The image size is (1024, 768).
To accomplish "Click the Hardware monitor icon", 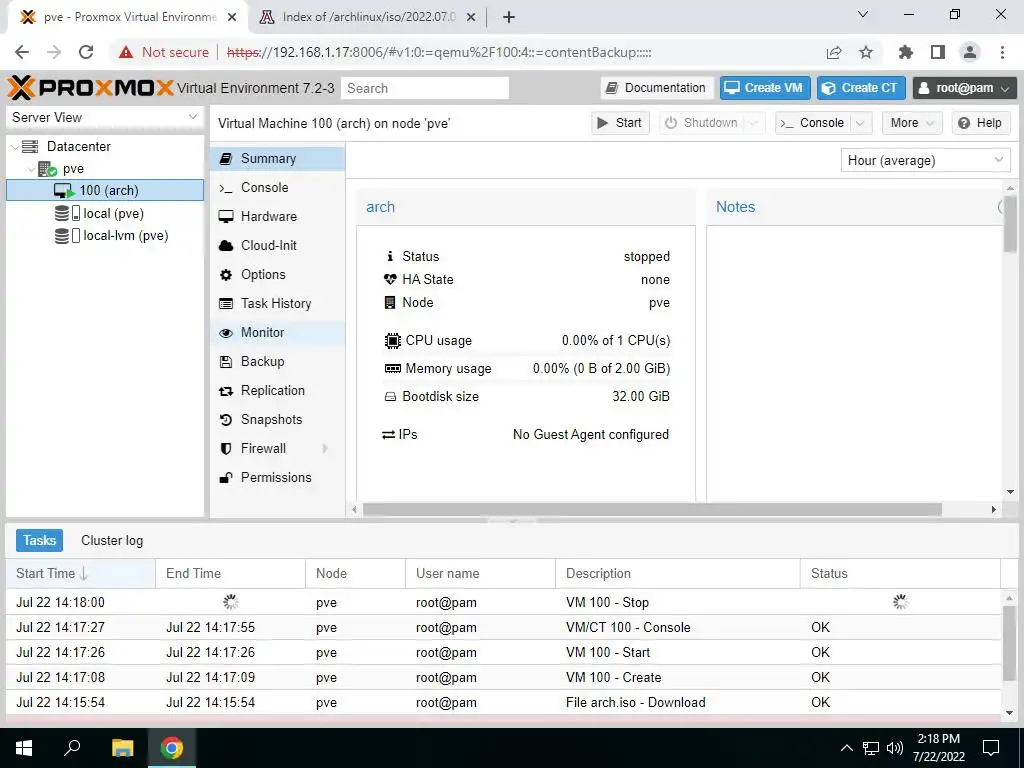I will pos(226,216).
